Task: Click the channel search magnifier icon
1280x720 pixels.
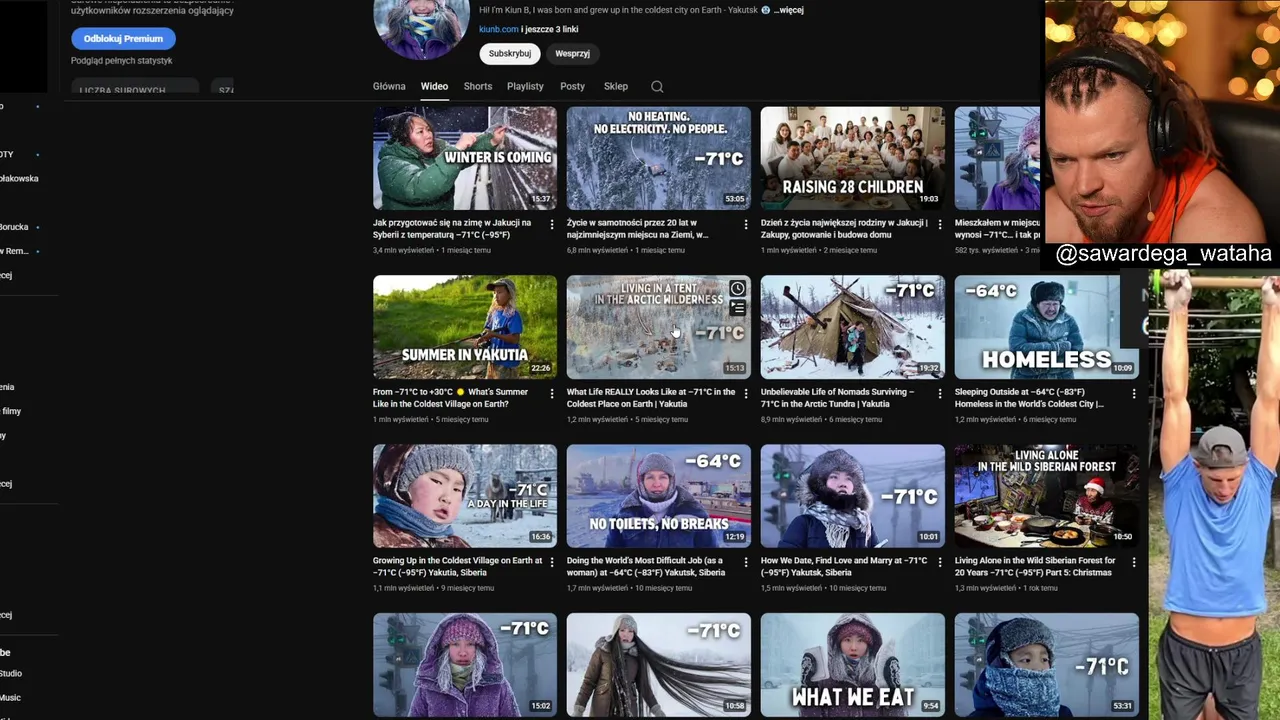Action: tap(657, 87)
